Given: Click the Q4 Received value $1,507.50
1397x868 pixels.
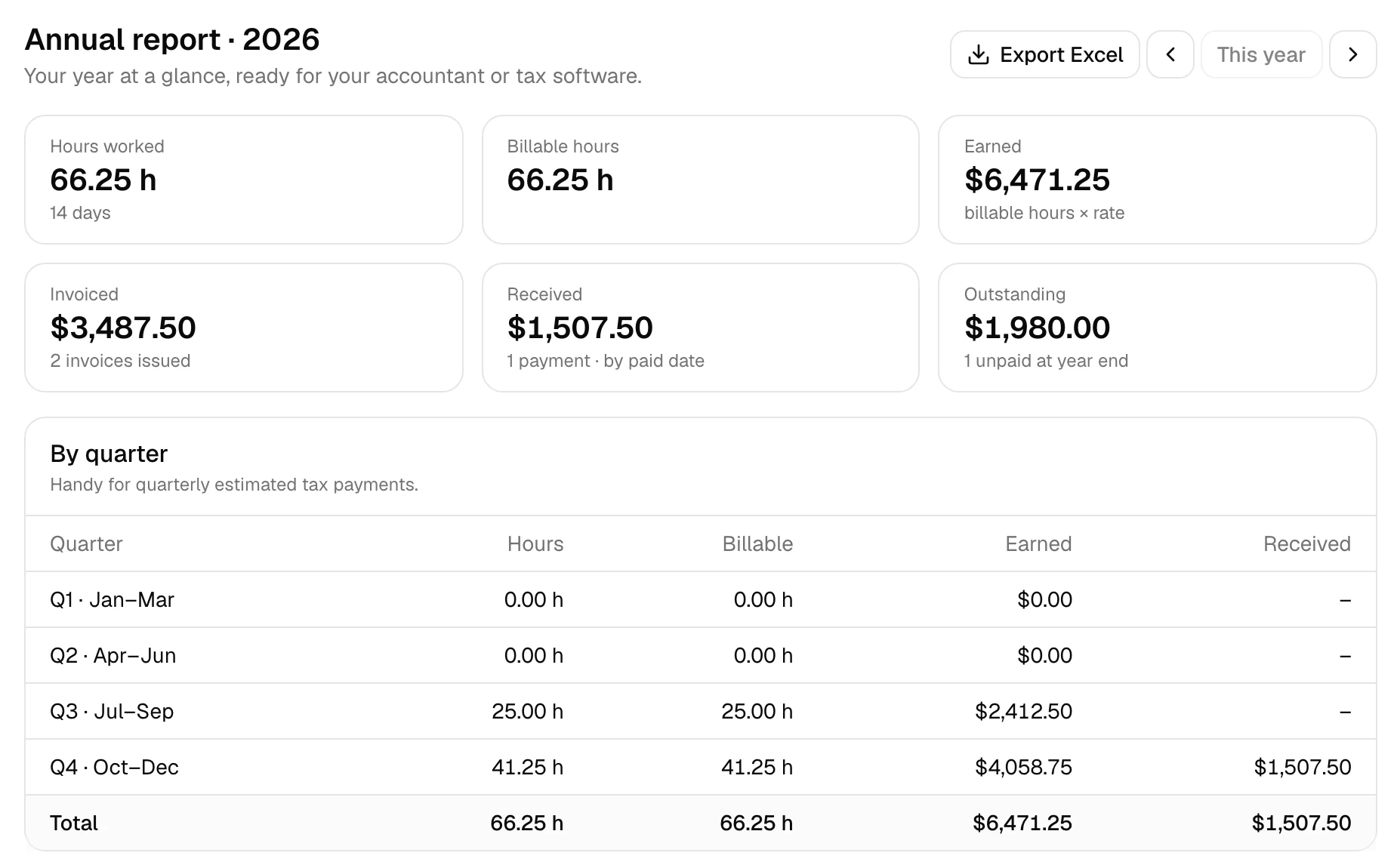Looking at the screenshot, I should point(1303,767).
